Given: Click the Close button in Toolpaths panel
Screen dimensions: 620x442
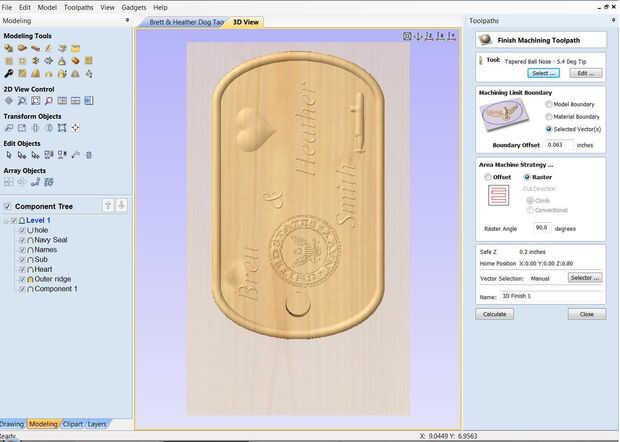Looking at the screenshot, I should [587, 314].
